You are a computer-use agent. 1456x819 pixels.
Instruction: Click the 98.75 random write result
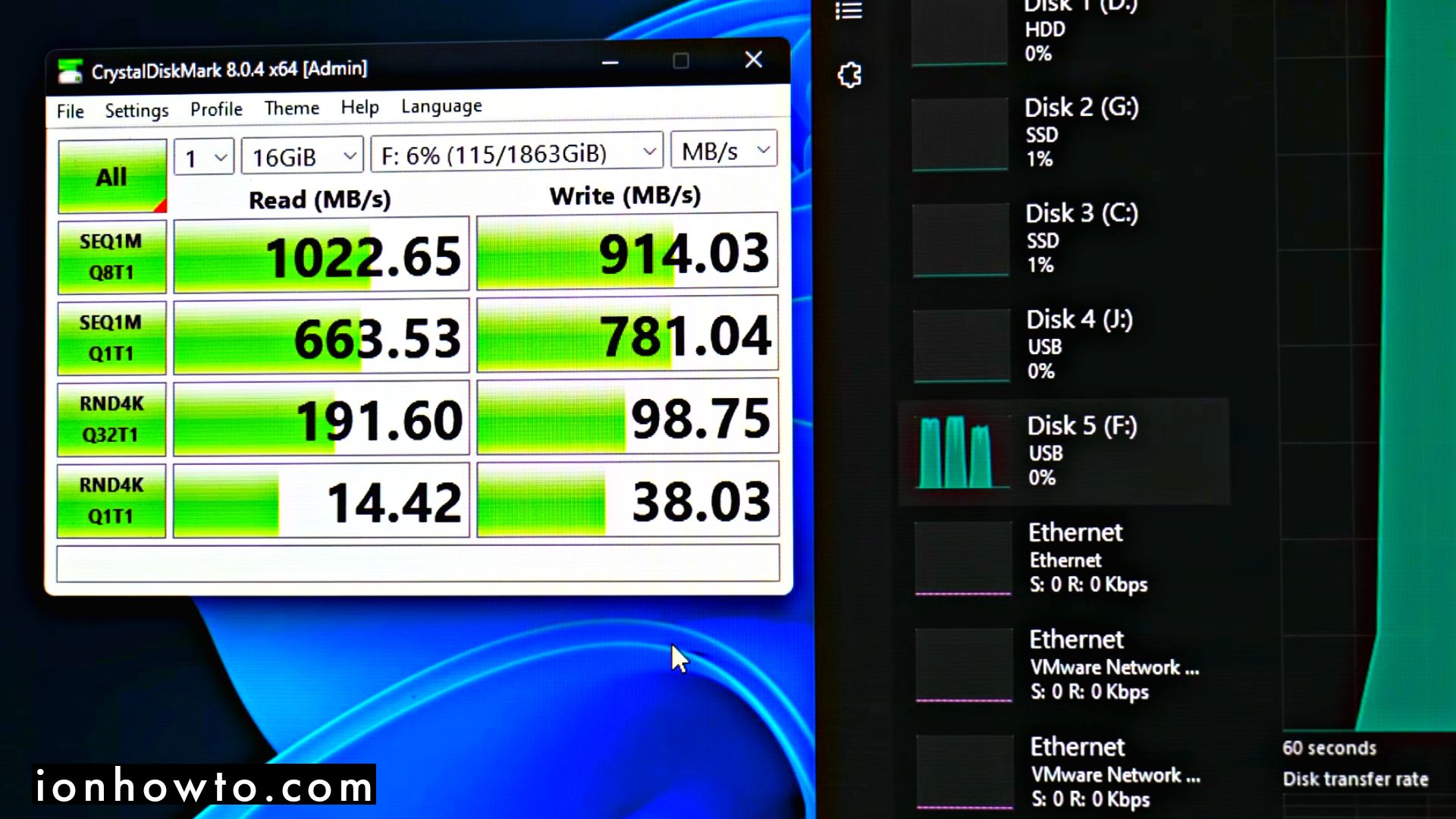[x=627, y=417]
